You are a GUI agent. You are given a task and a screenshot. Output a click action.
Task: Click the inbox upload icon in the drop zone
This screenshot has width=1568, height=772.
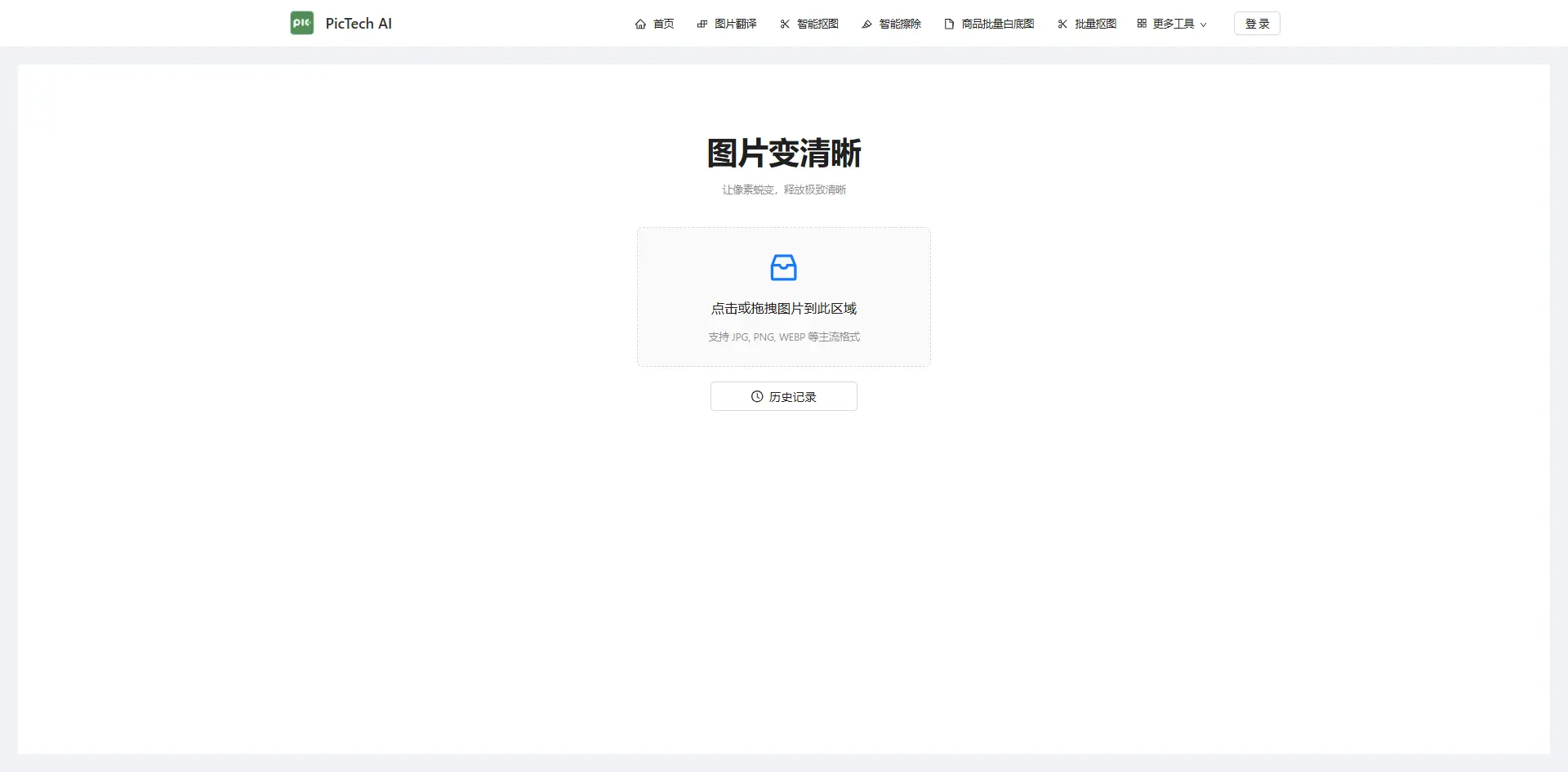pos(783,267)
